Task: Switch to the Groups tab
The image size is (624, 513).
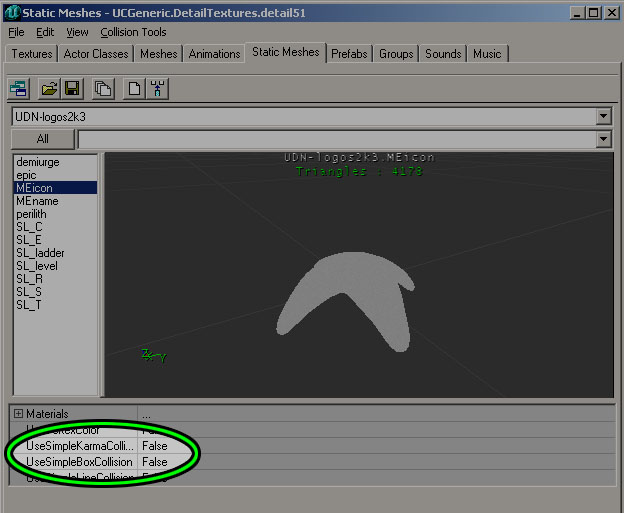Action: pos(396,54)
